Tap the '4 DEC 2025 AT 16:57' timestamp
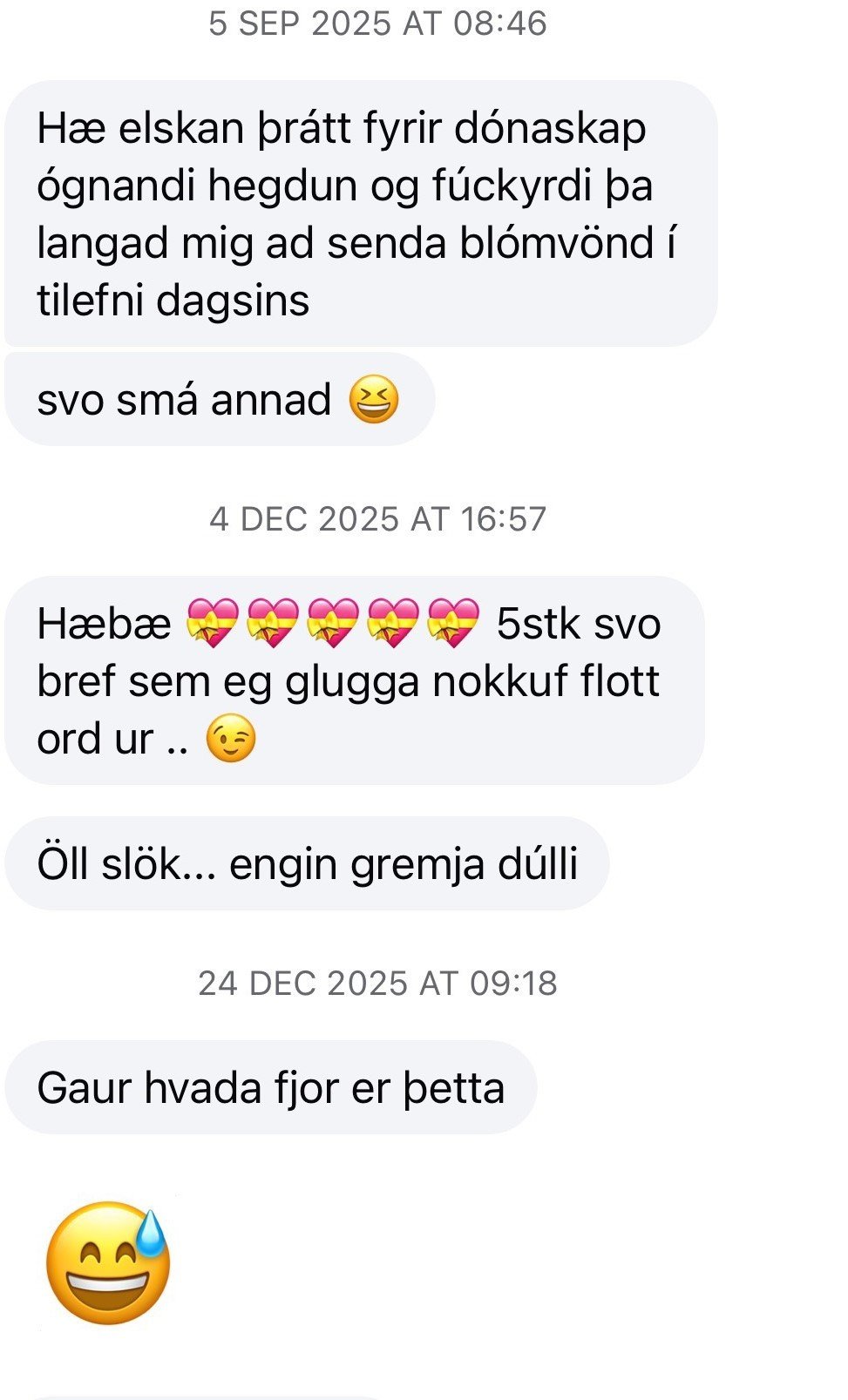 pyautogui.click(x=377, y=519)
